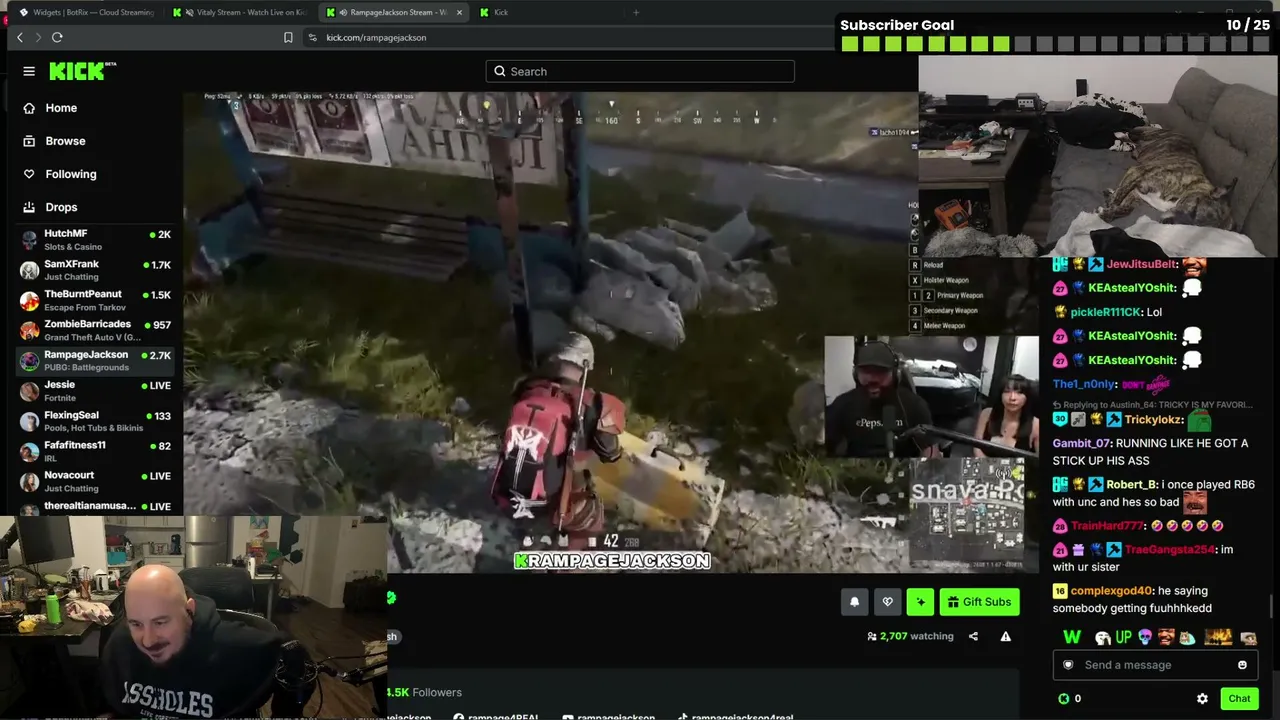Viewport: 1280px width, 720px height.
Task: Switch to the Widgets BotRix tab
Action: 86,12
